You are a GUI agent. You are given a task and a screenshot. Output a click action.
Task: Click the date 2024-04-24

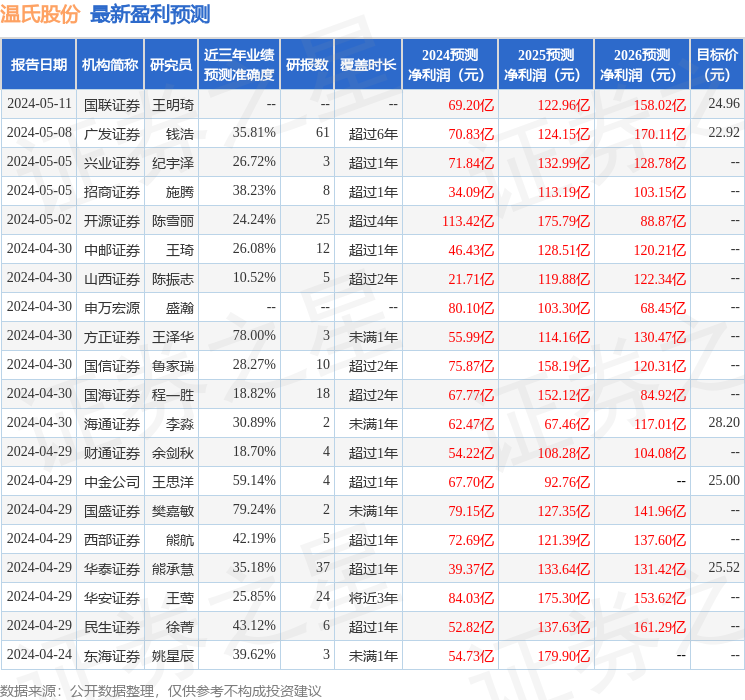click(x=39, y=654)
